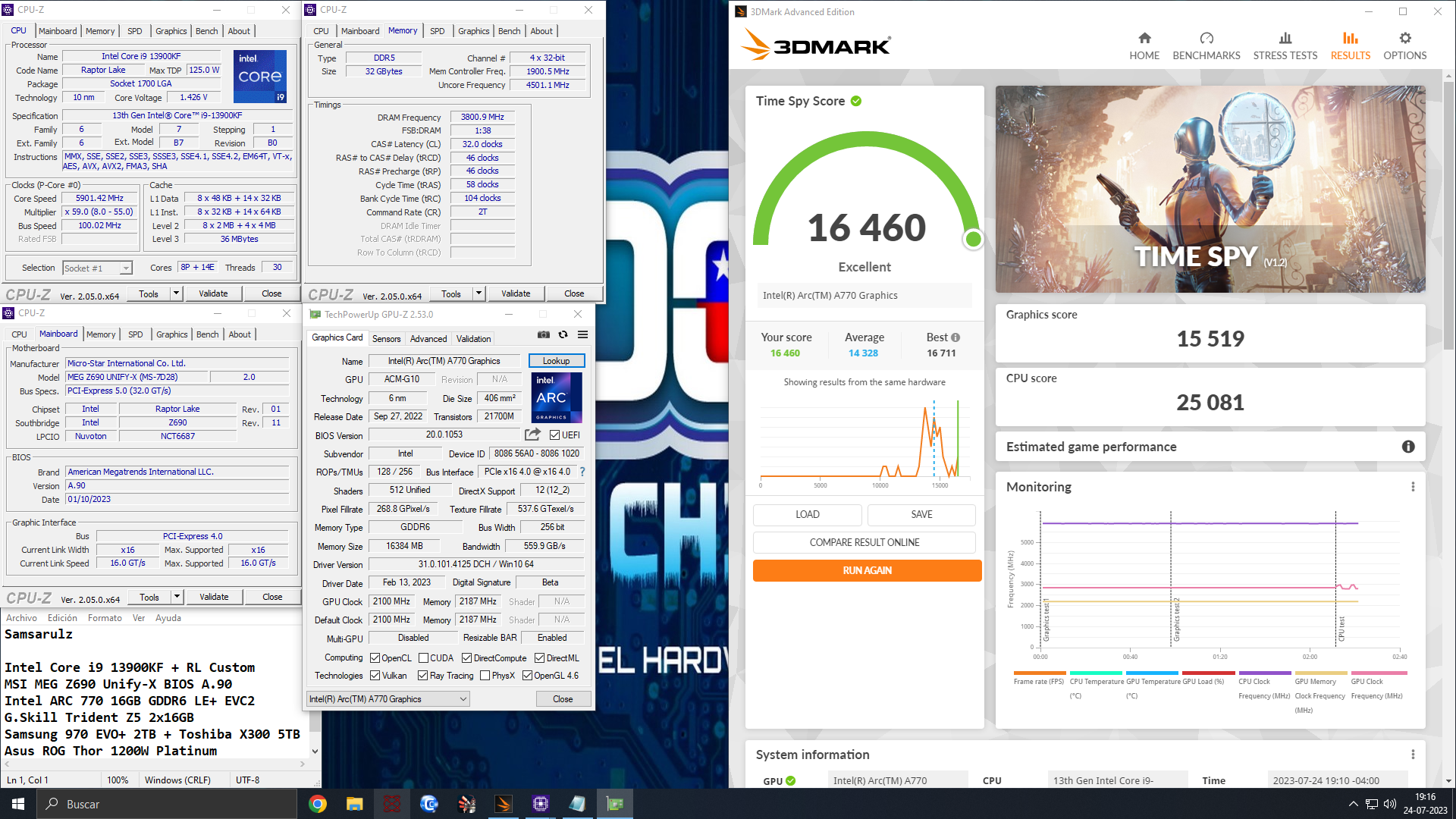This screenshot has height=819, width=1456.
Task: Open 3DMark OPTIONS gear
Action: tap(1405, 38)
